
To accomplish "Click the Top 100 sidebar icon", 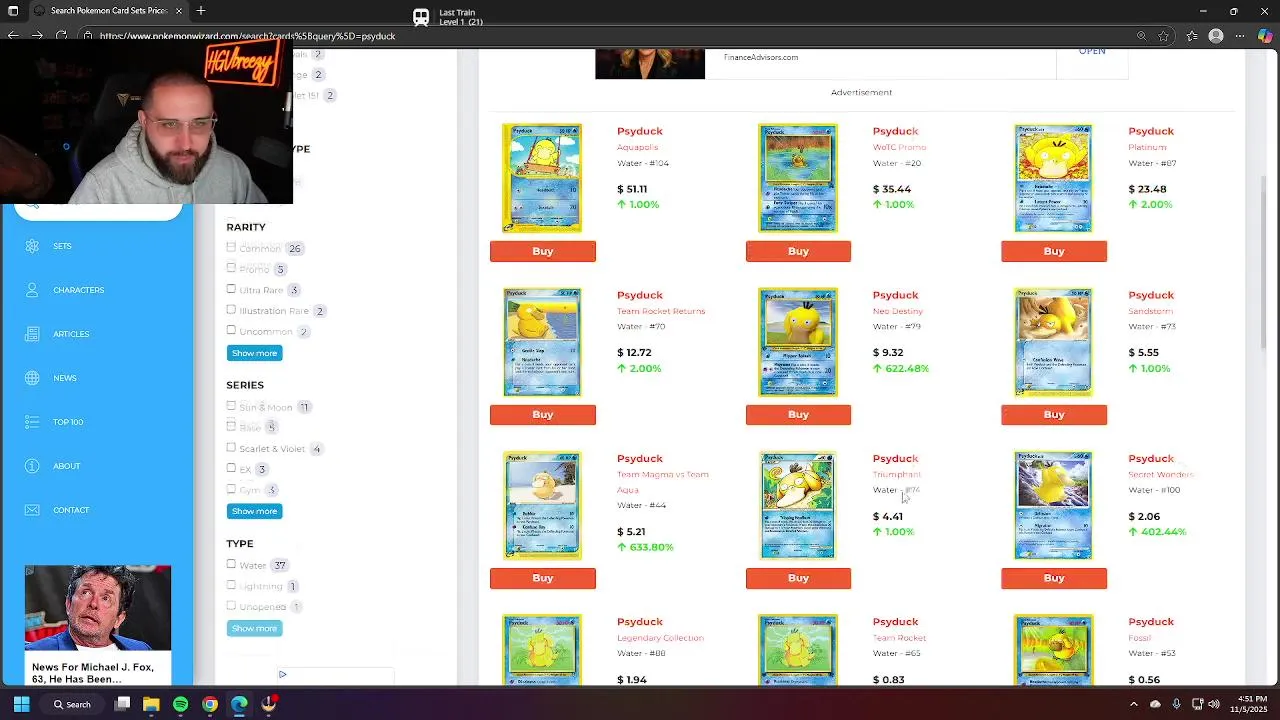I will coord(32,422).
